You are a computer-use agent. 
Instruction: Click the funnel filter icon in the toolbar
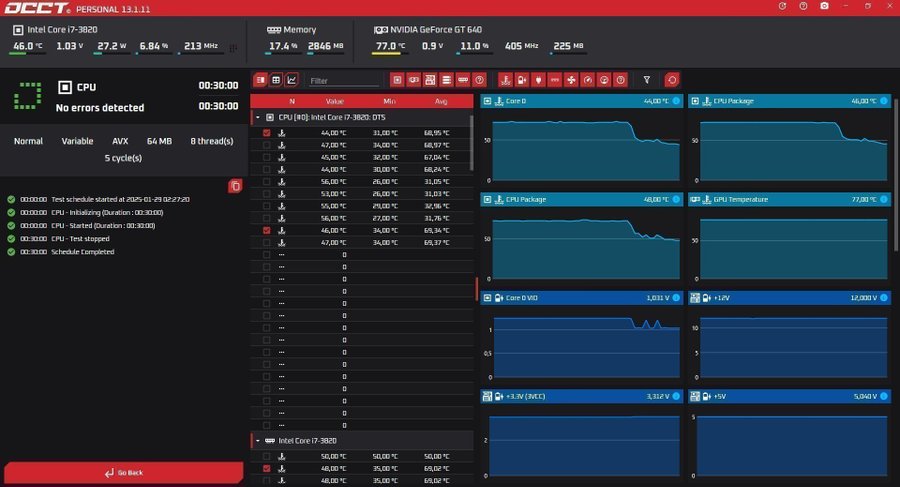pos(647,80)
